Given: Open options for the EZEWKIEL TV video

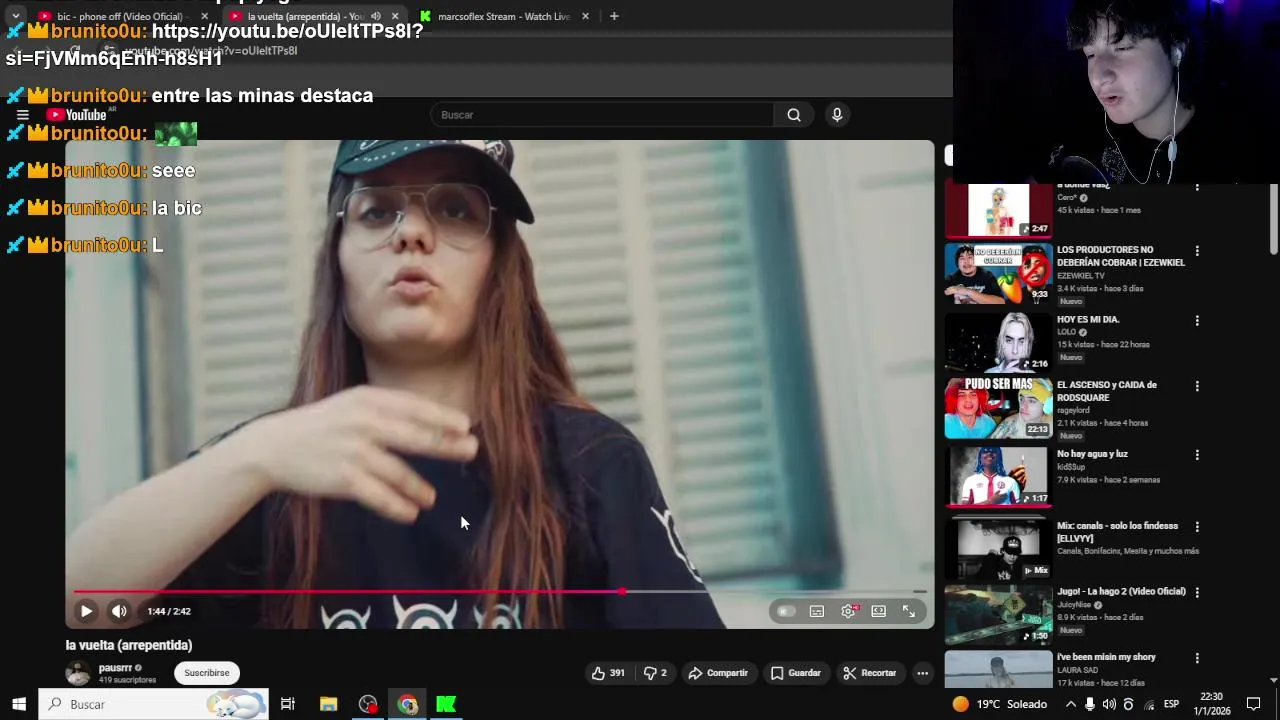Looking at the screenshot, I should [1197, 251].
